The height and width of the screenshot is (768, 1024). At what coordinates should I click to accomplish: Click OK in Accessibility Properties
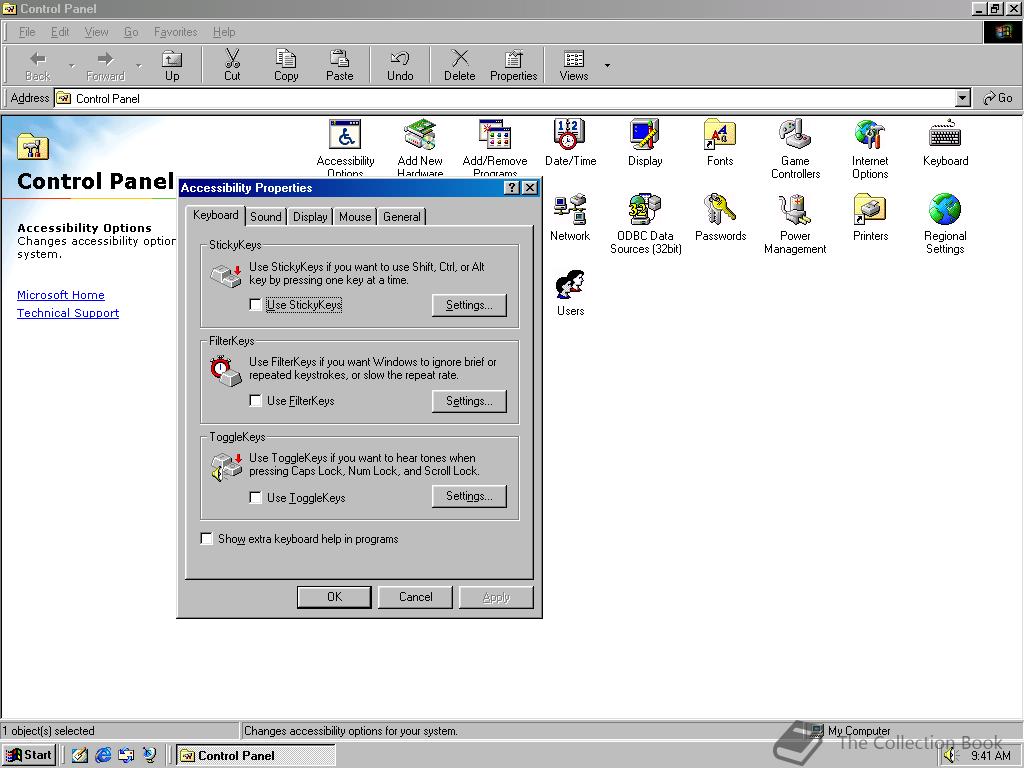pos(334,597)
